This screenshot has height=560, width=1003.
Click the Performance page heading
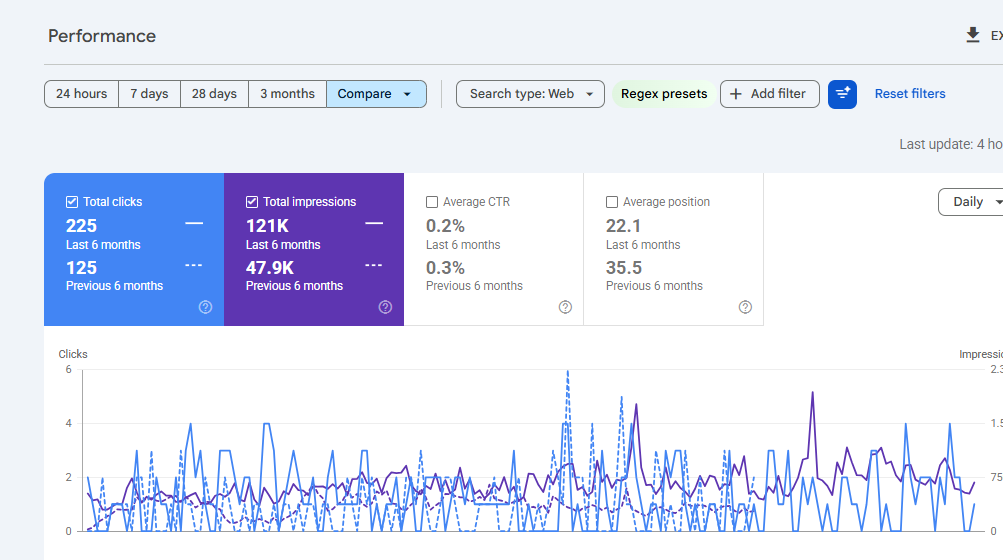point(102,36)
